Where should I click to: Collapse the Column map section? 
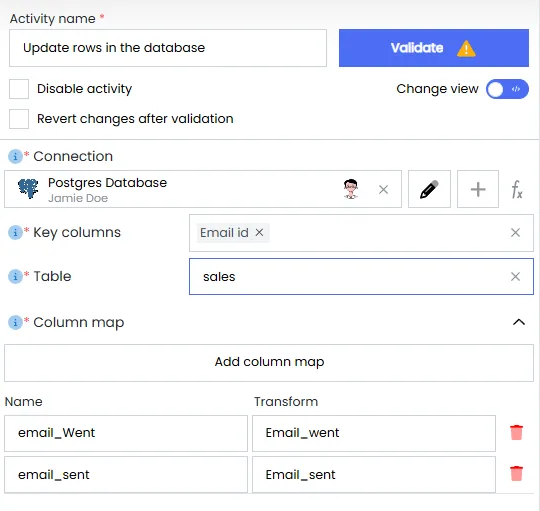[x=519, y=322]
